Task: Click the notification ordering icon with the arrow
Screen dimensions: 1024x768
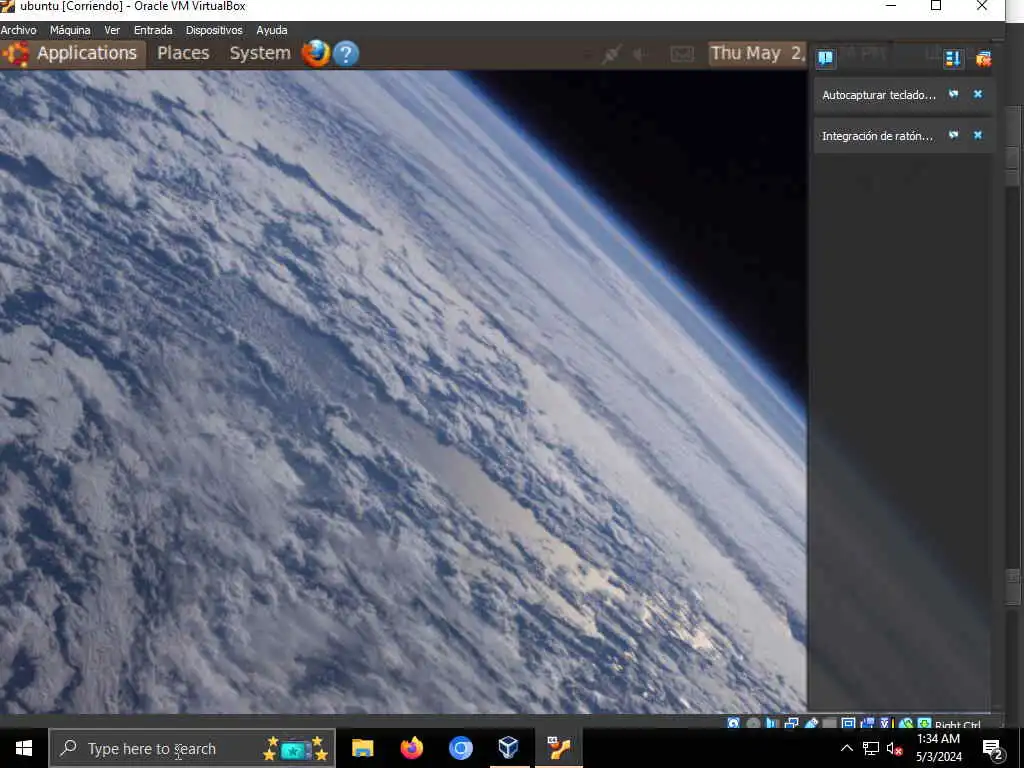Action: tap(953, 59)
